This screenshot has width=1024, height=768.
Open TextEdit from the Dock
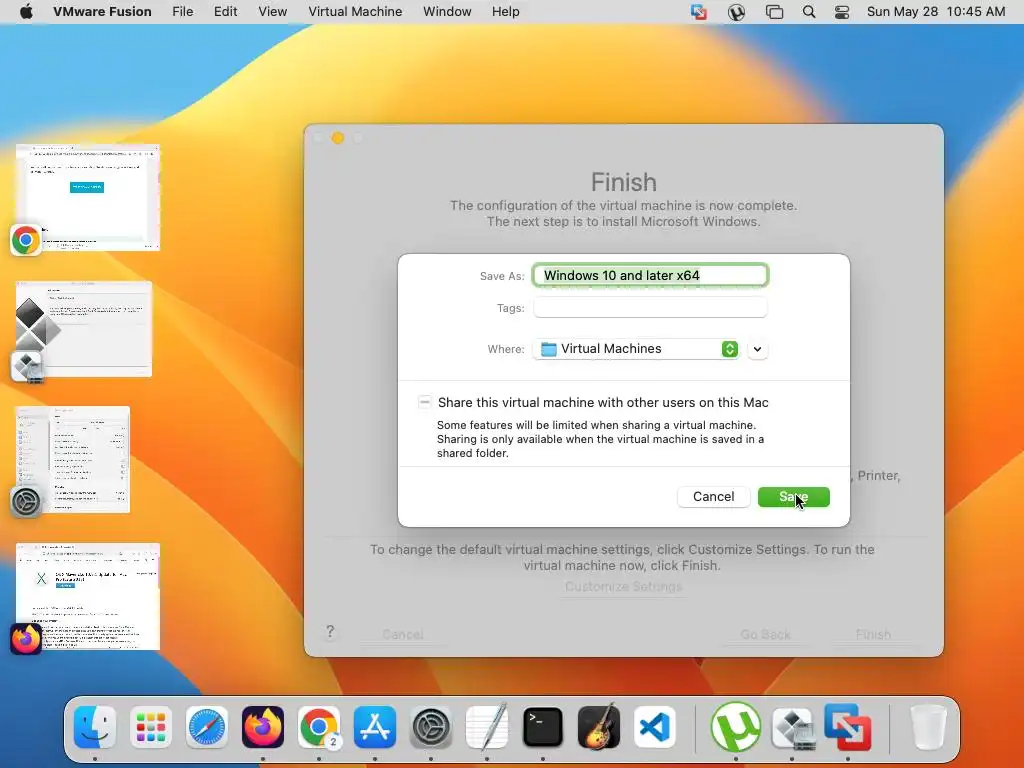[487, 727]
